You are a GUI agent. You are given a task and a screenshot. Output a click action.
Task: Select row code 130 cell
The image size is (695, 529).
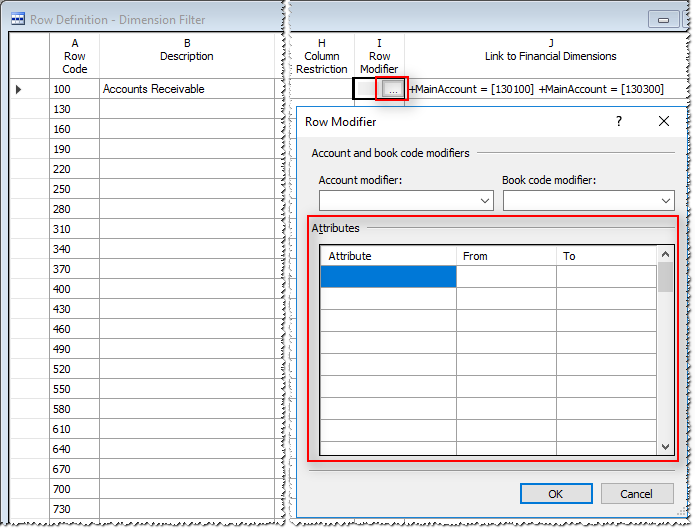pyautogui.click(x=75, y=109)
